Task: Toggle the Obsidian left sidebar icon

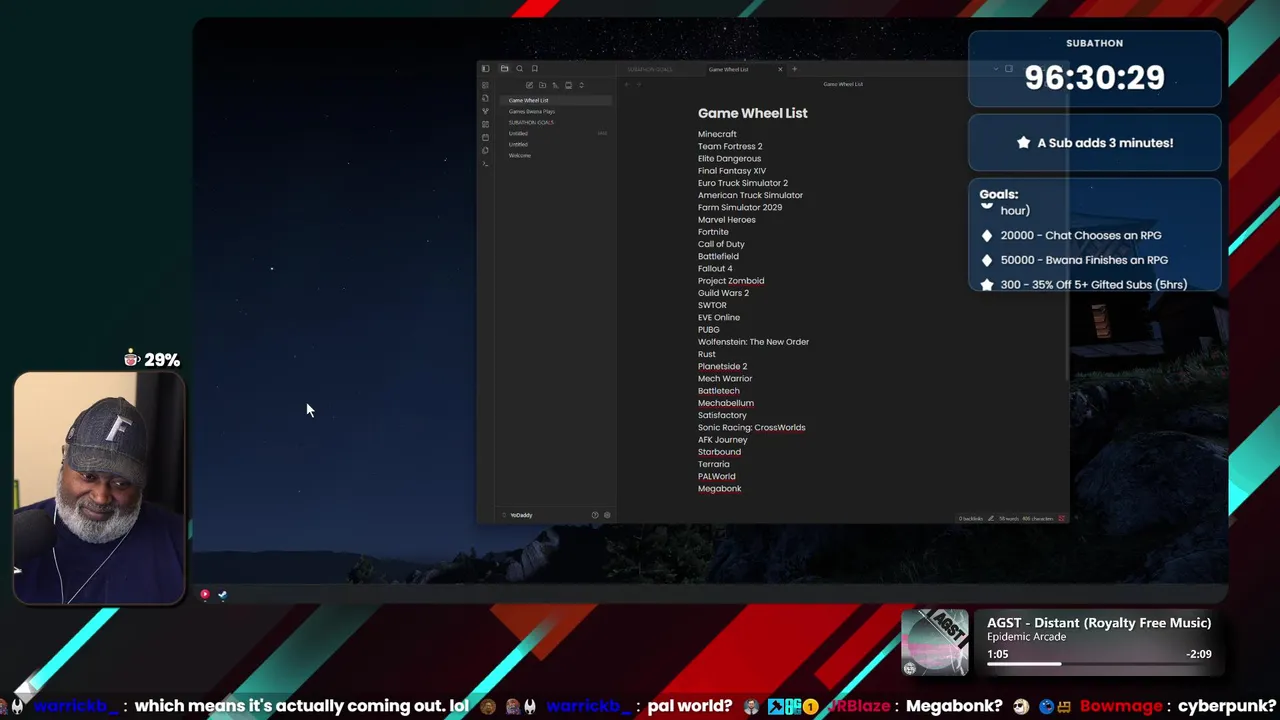Action: point(485,68)
